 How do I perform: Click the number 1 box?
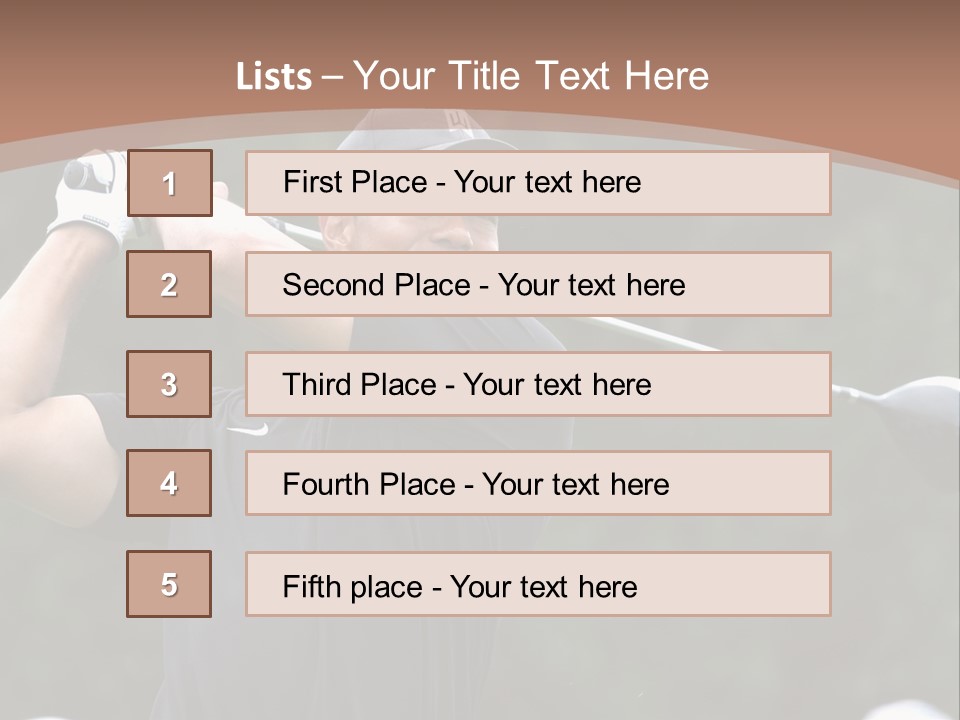click(169, 183)
